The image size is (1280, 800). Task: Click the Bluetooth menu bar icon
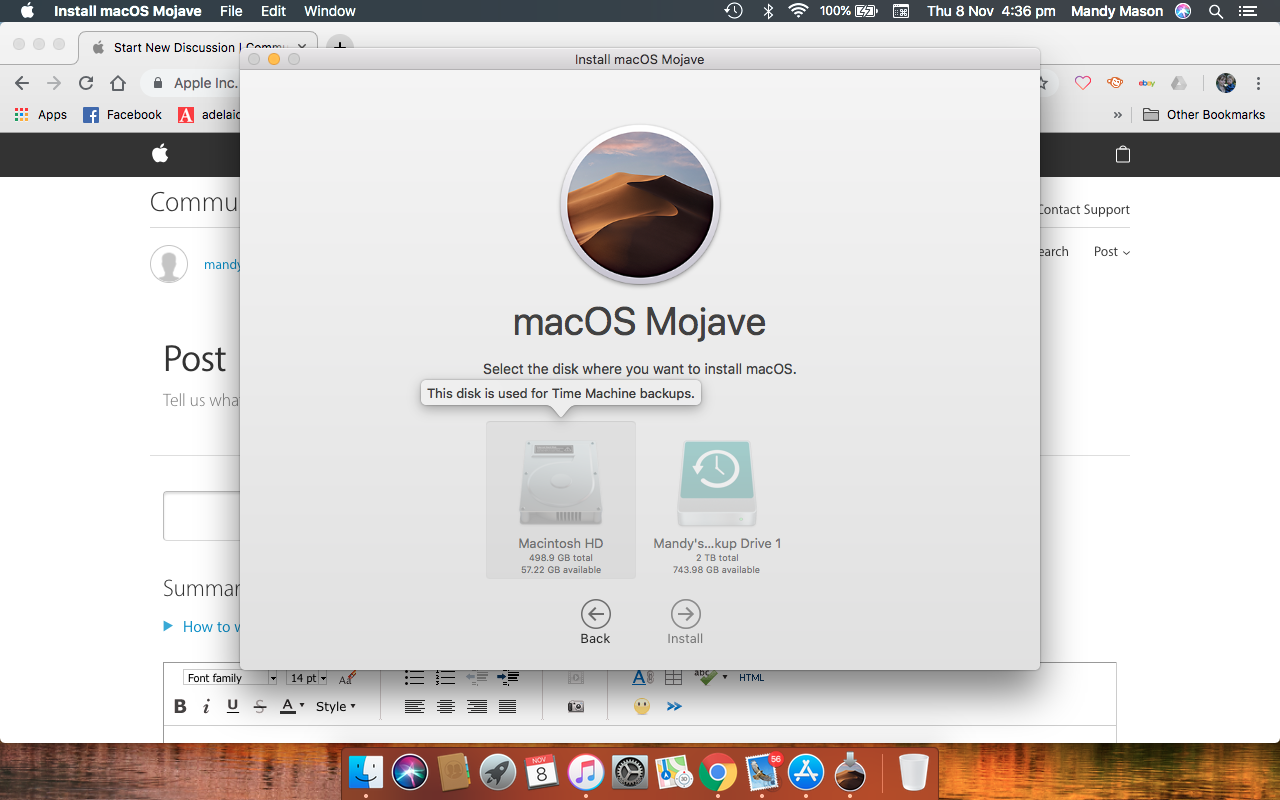(768, 11)
